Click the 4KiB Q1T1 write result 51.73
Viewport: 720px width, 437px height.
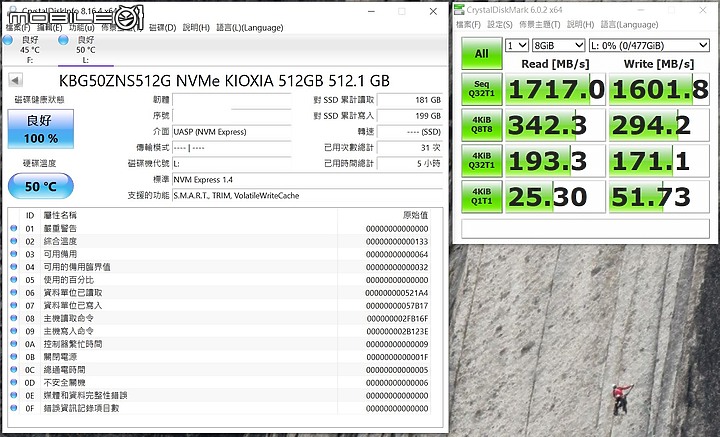(x=659, y=196)
